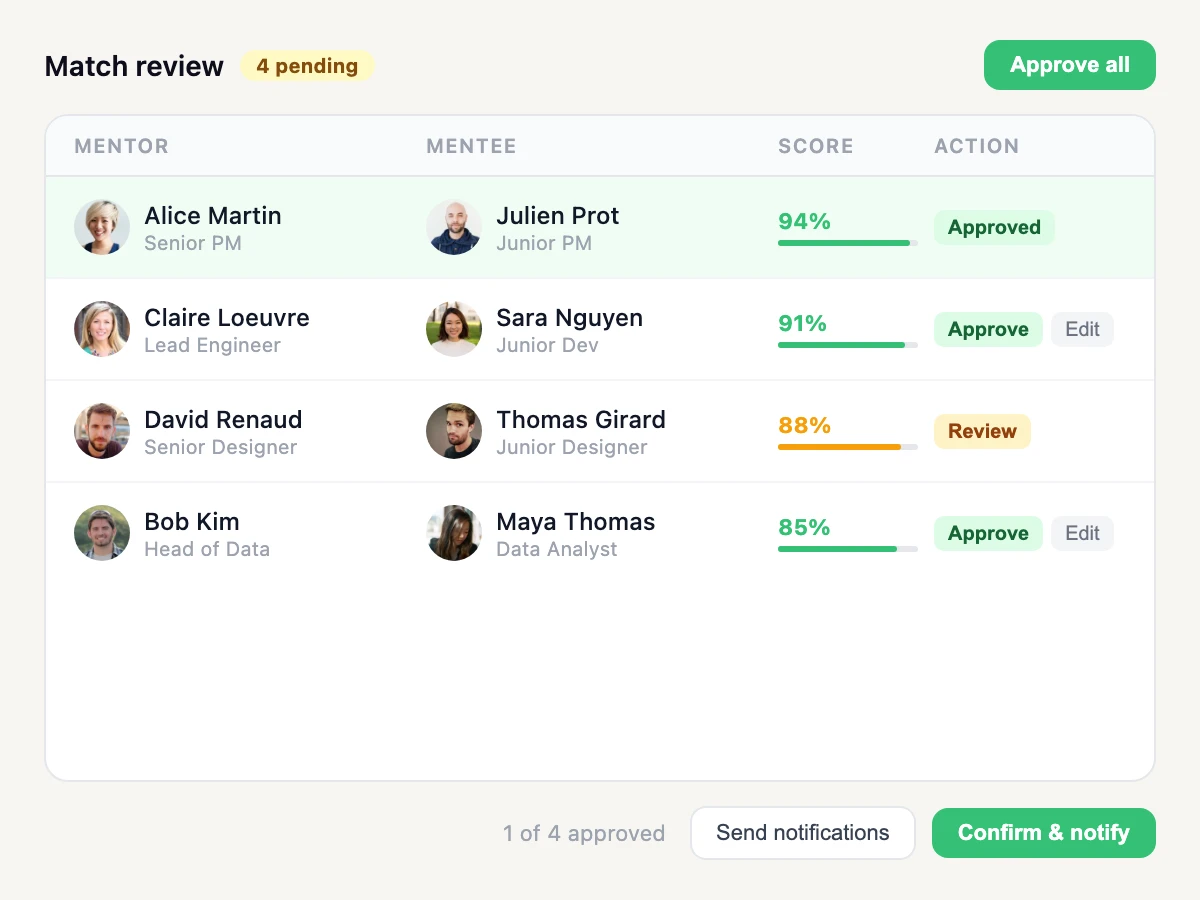Sort by the Score column header
Screen dimensions: 1200x900
click(816, 146)
